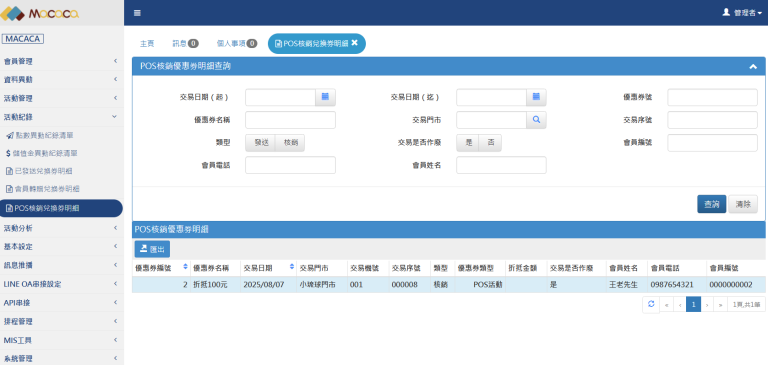Go to first page in pagination

666,304
